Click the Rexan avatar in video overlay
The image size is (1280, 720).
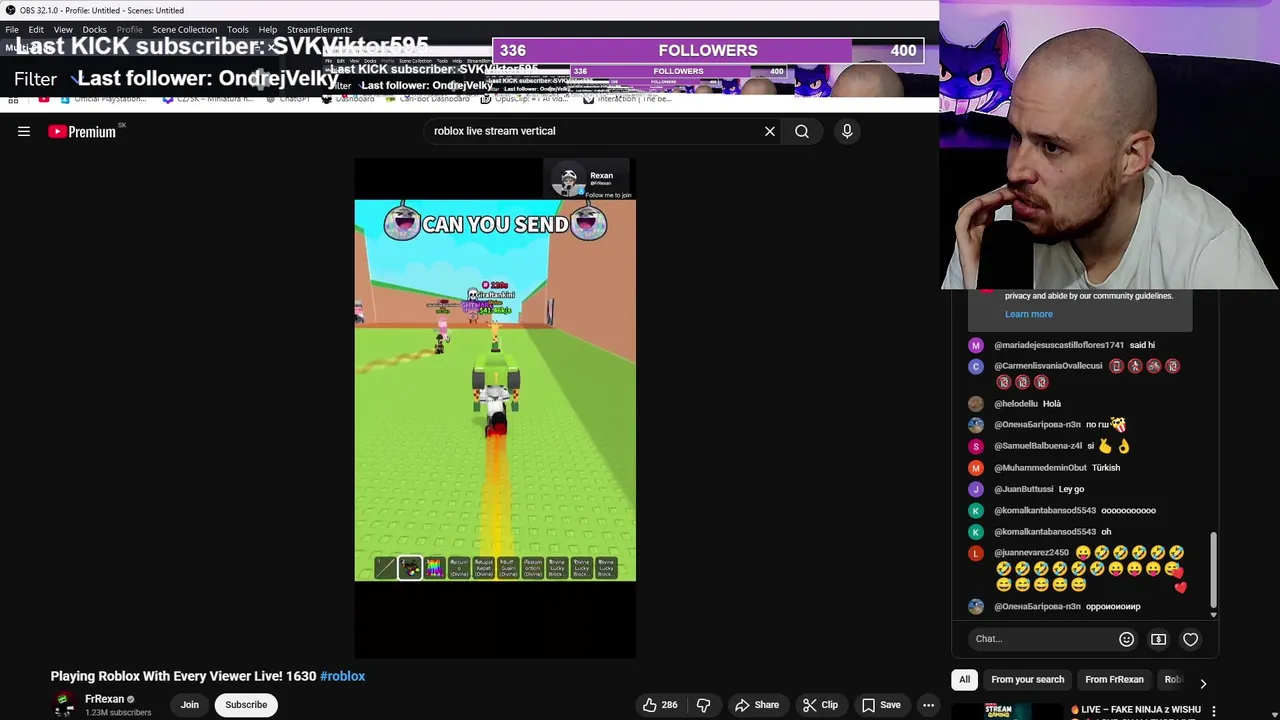pyautogui.click(x=569, y=180)
